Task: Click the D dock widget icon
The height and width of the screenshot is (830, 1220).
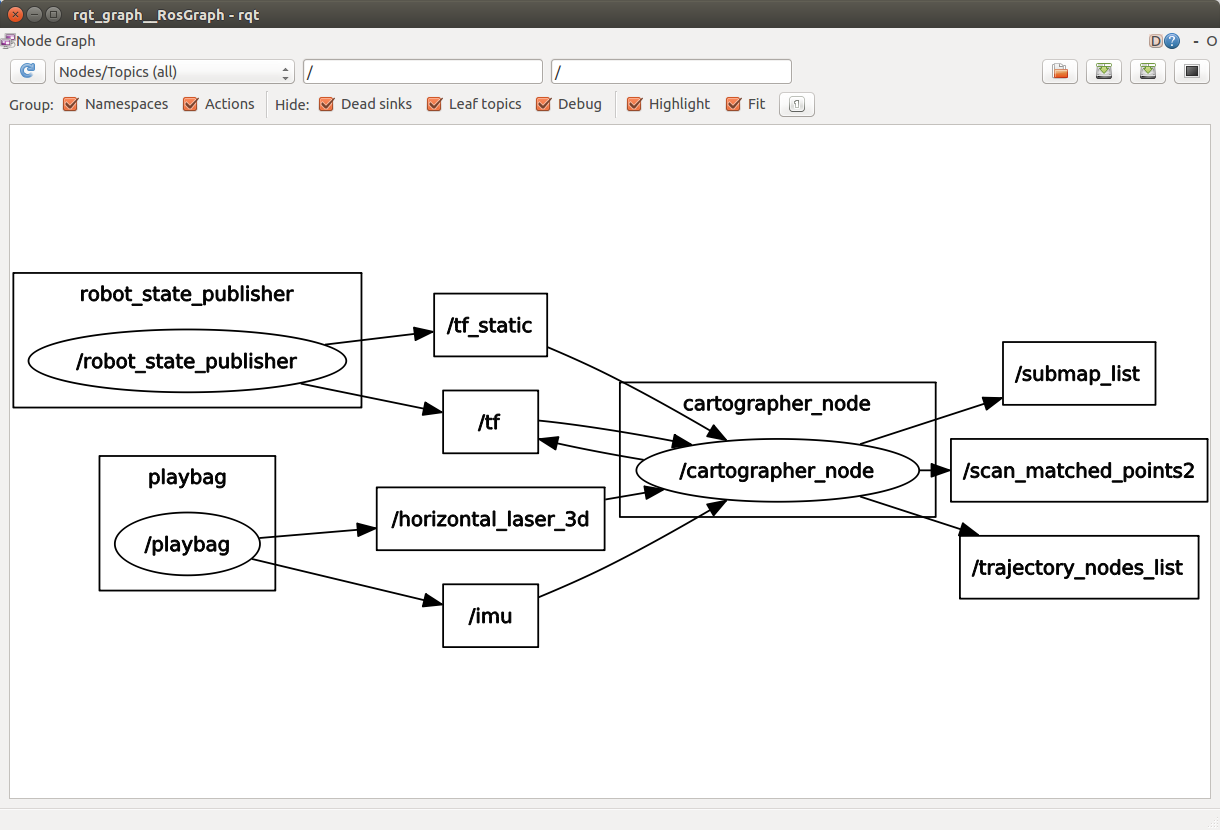Action: pyautogui.click(x=1156, y=41)
